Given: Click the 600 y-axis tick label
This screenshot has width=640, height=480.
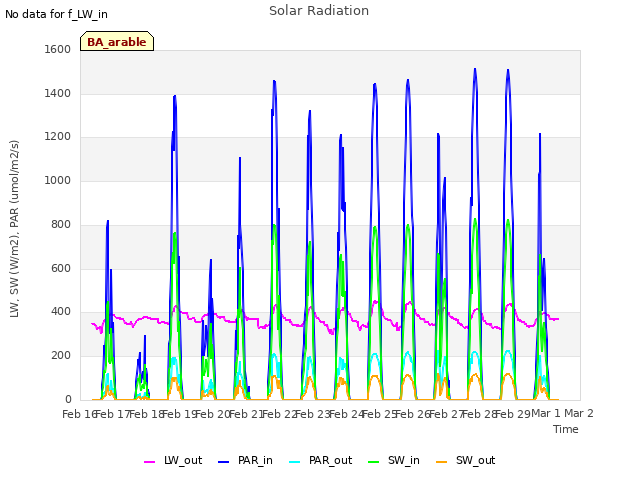Looking at the screenshot, I should (61, 269).
